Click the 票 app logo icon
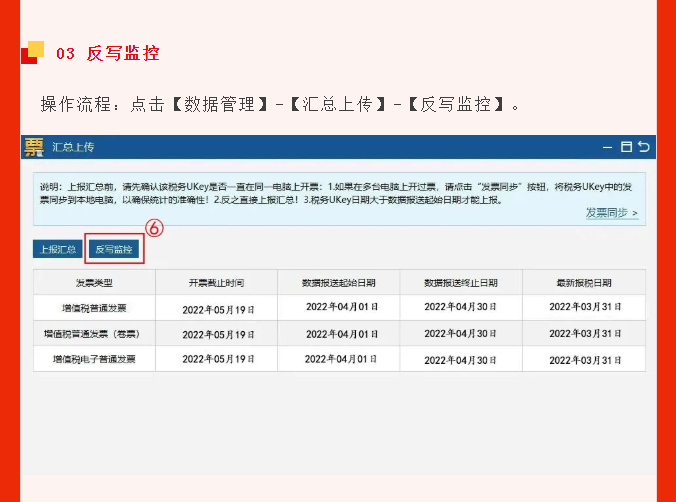676x502 pixels. click(x=34, y=147)
